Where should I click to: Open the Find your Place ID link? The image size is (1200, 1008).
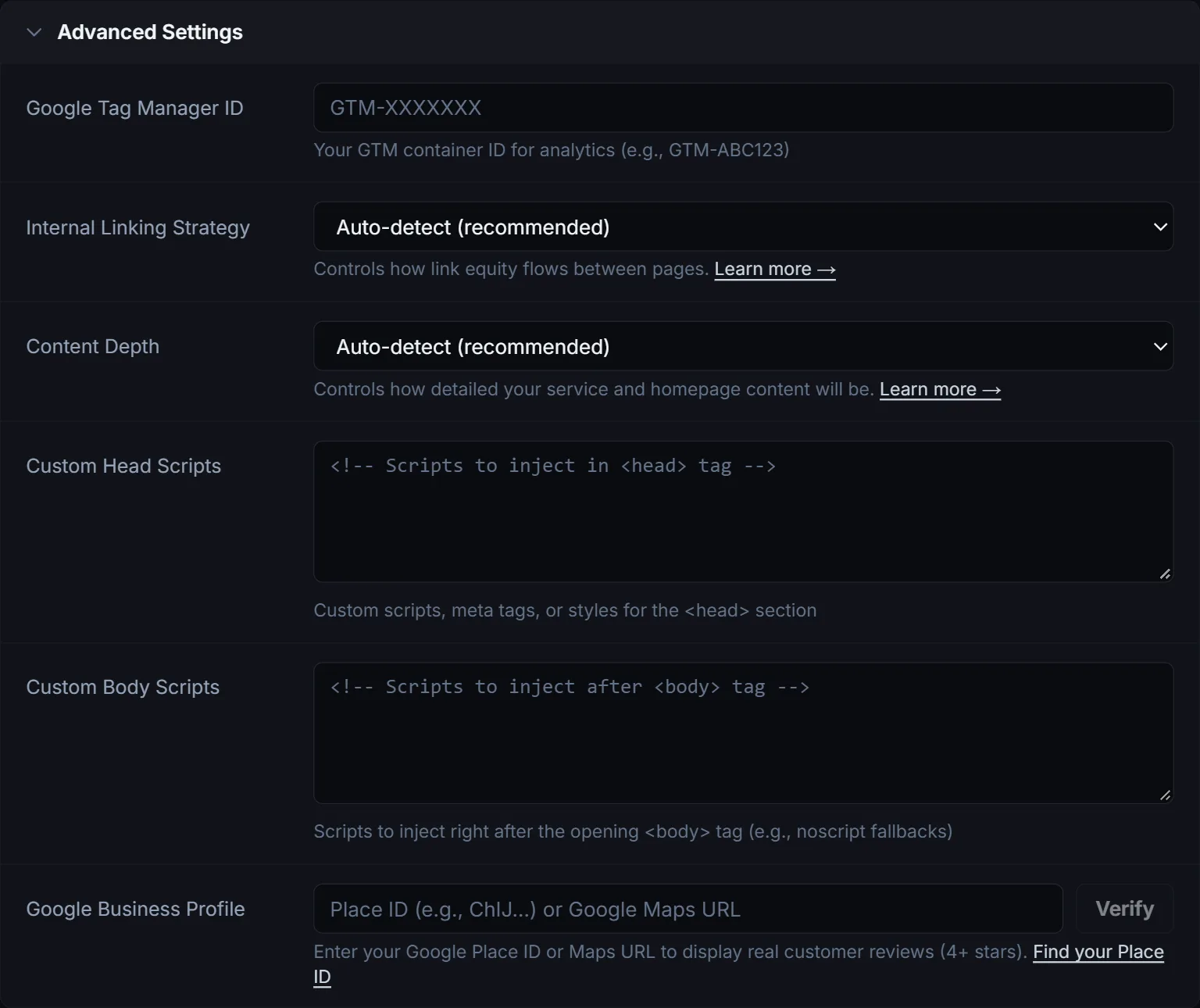tap(1098, 952)
